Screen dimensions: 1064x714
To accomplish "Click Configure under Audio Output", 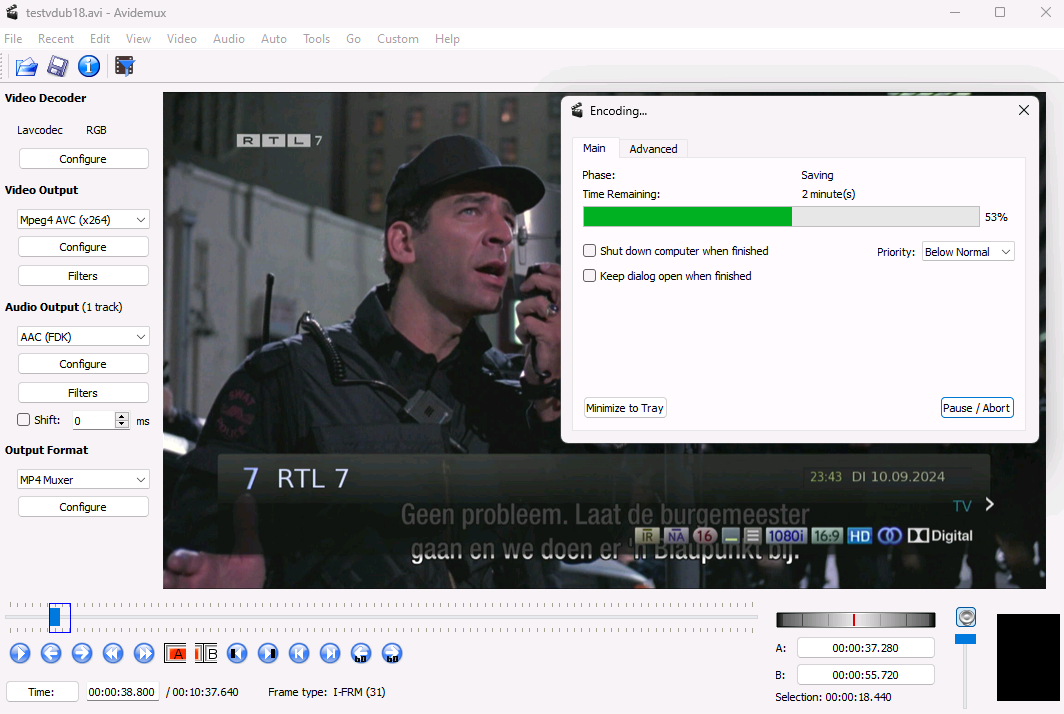I will [x=83, y=364].
